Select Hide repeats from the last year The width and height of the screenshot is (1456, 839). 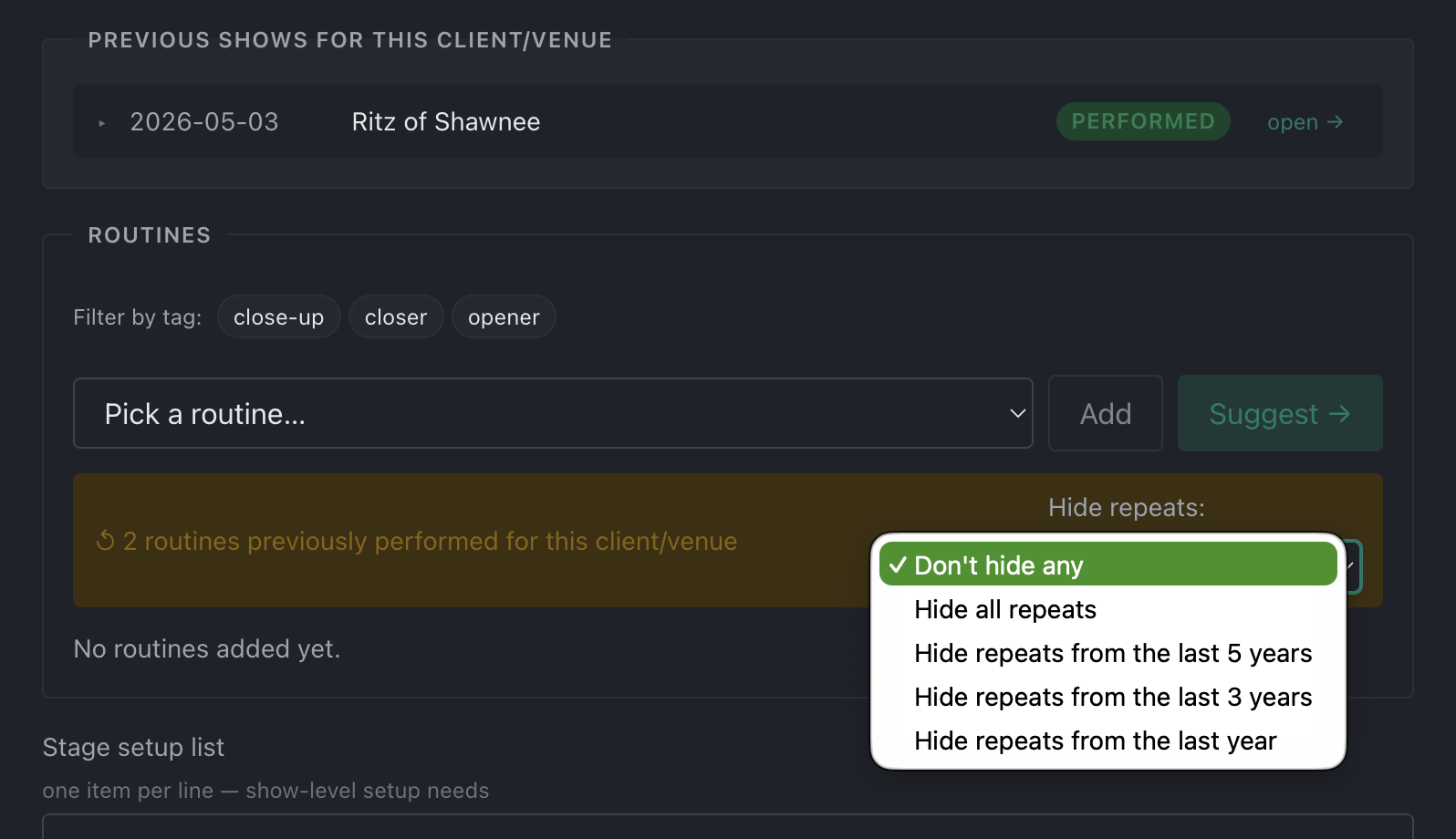coord(1108,741)
